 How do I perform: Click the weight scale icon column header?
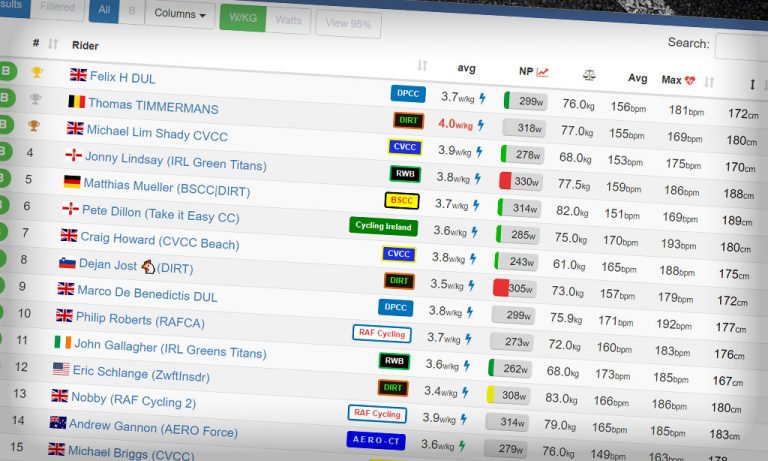coord(589,75)
